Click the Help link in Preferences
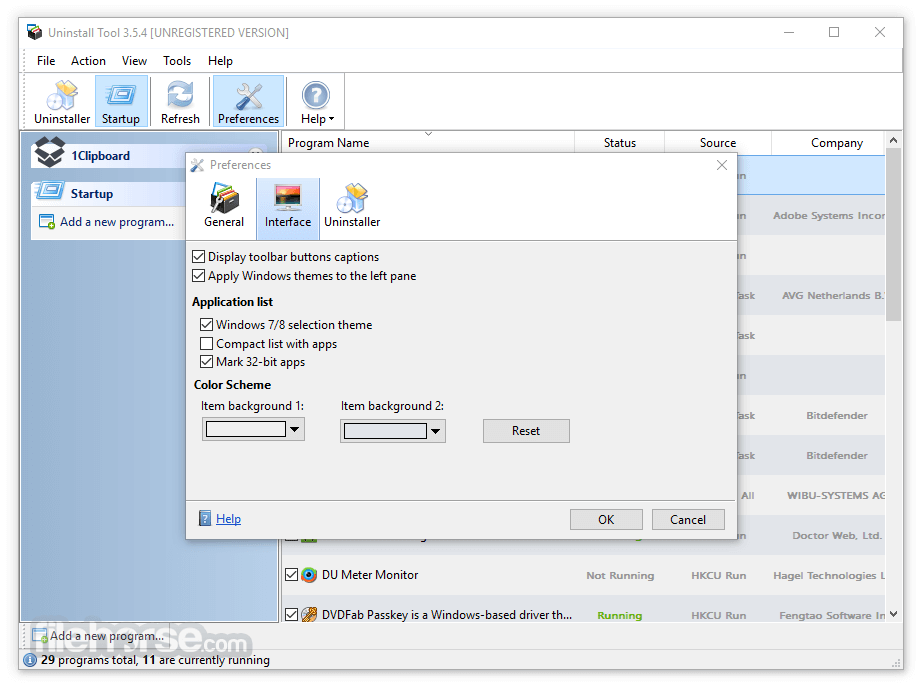 pyautogui.click(x=228, y=518)
